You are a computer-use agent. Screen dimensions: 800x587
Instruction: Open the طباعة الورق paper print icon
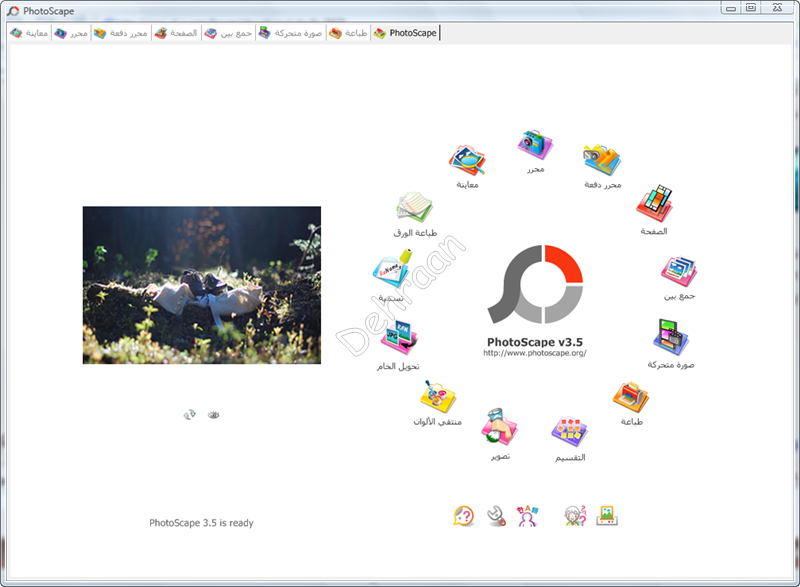415,207
